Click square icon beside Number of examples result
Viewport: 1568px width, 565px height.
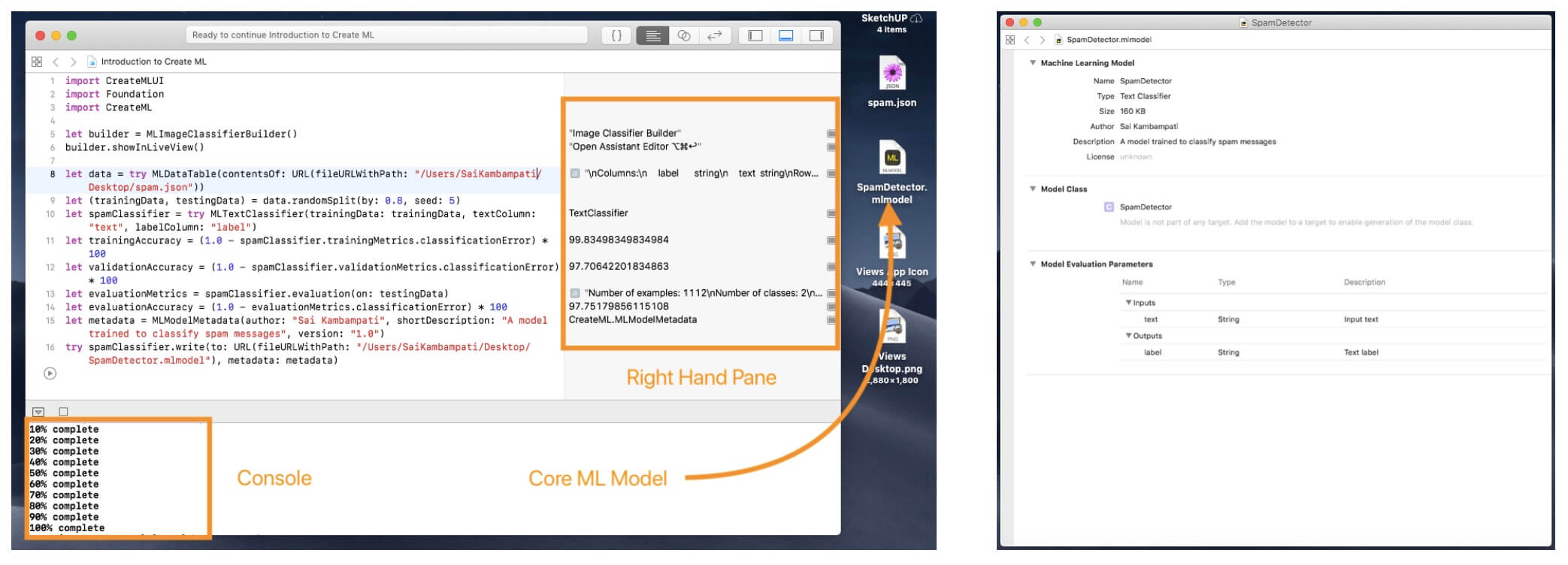coord(575,293)
